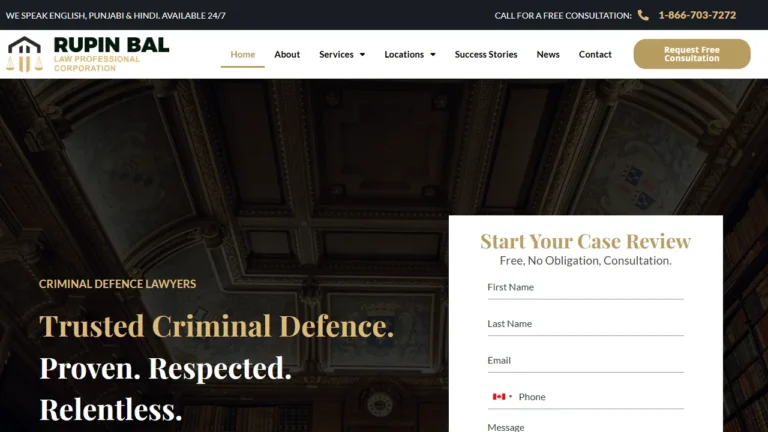Click the Rupin Bal scales logo icon

tap(24, 54)
